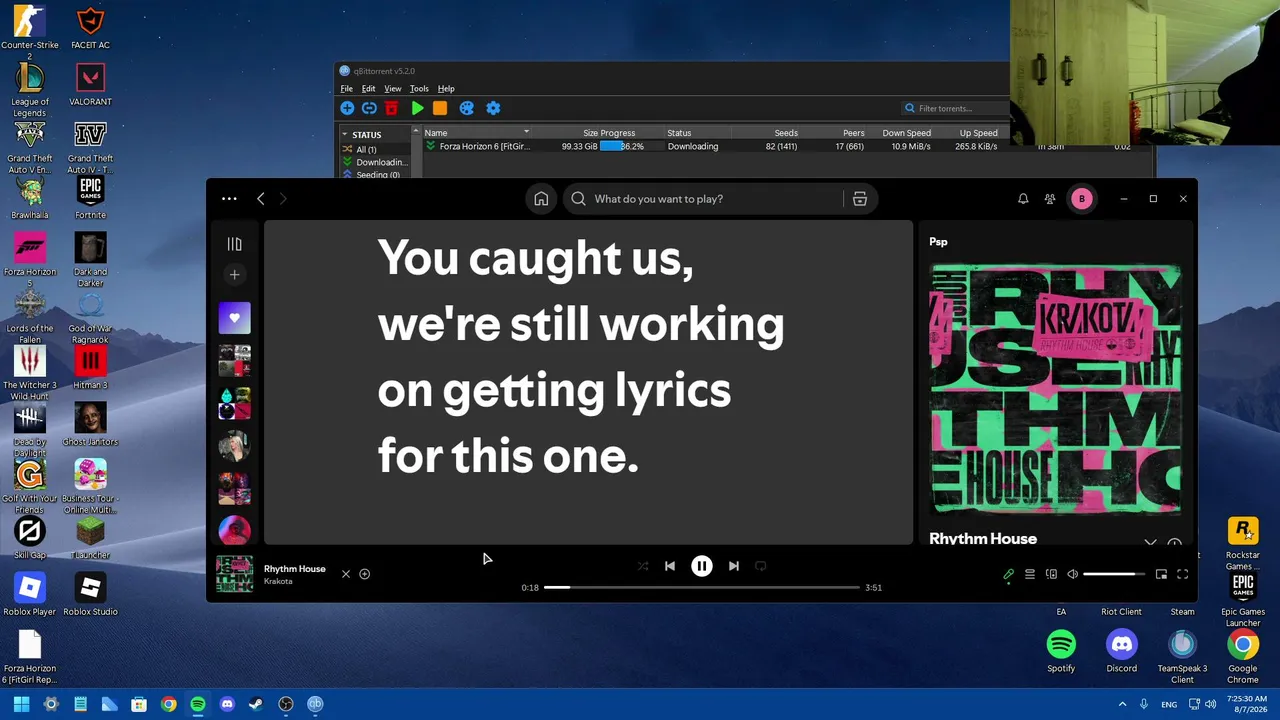Open the Krakota artist link
Image resolution: width=1280 pixels, height=720 pixels.
(x=278, y=581)
